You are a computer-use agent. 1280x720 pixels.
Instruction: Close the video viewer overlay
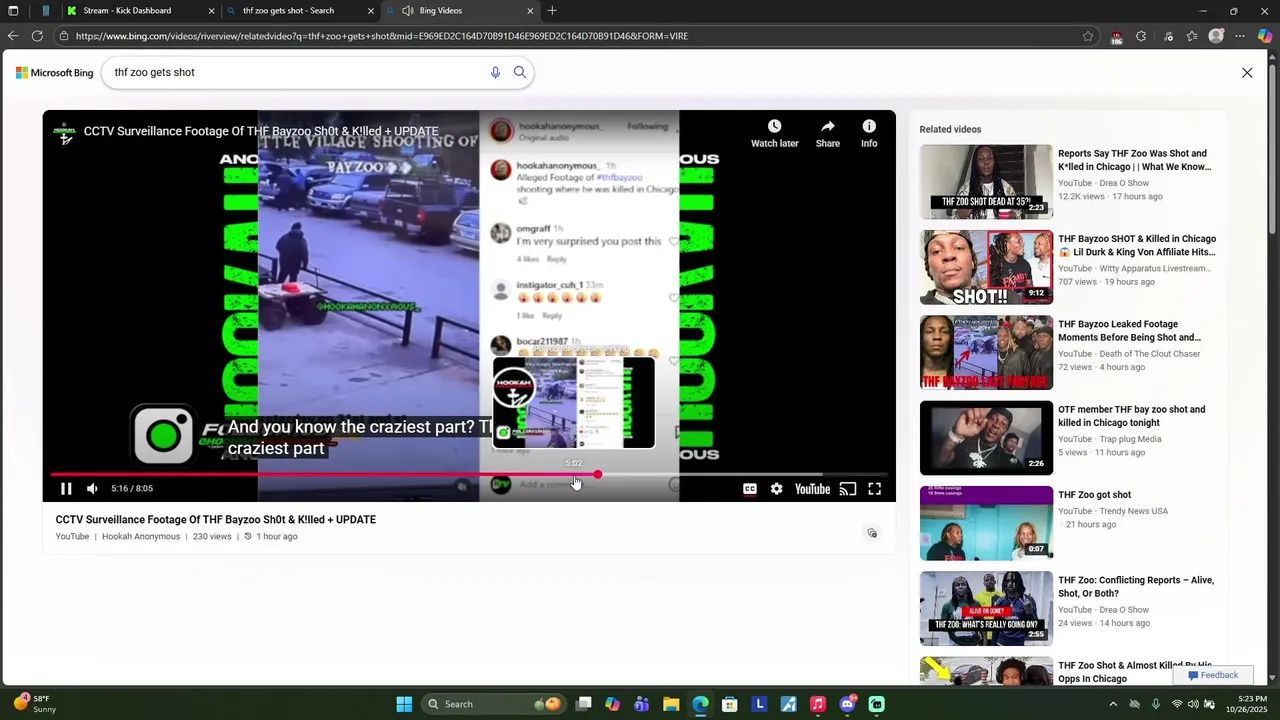(1247, 73)
